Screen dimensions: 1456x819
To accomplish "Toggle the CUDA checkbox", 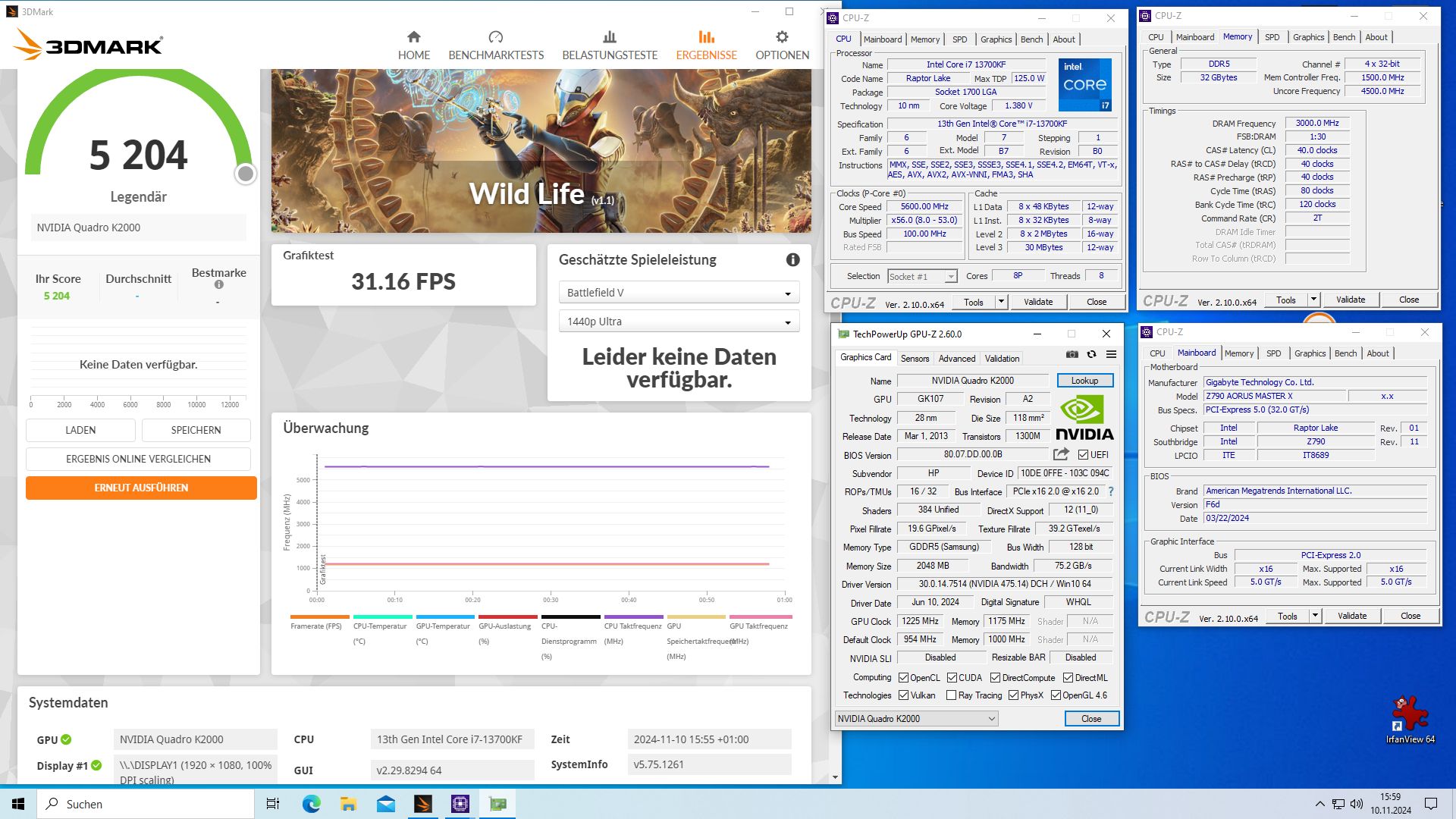I will (952, 678).
